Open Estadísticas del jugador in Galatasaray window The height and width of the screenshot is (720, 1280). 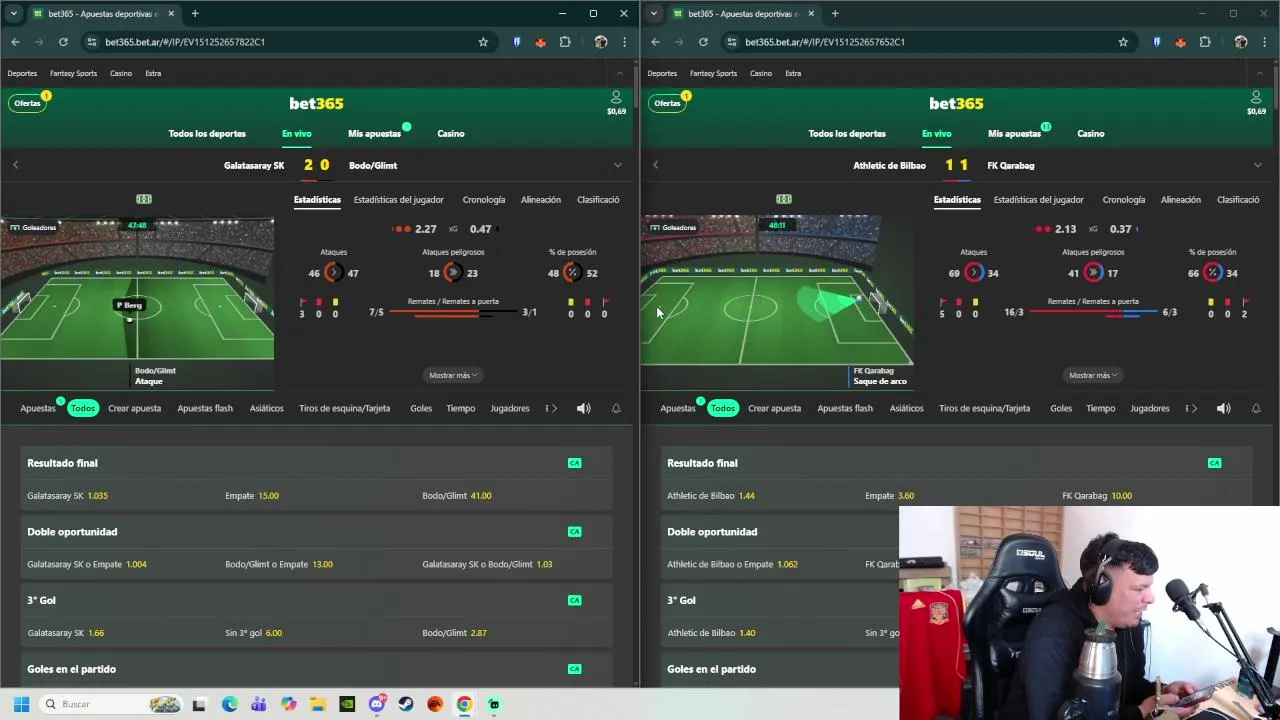[398, 200]
